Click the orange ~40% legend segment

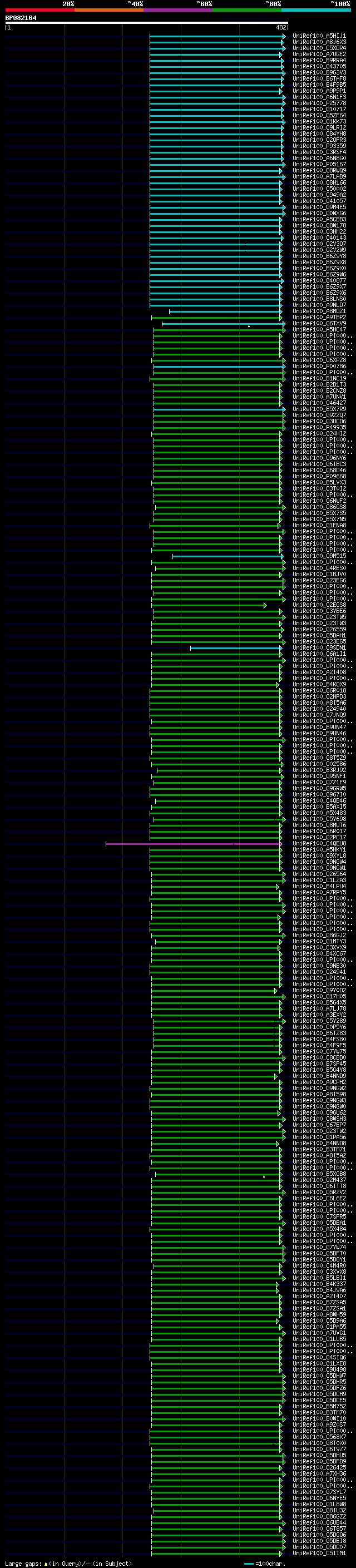tap(109, 10)
